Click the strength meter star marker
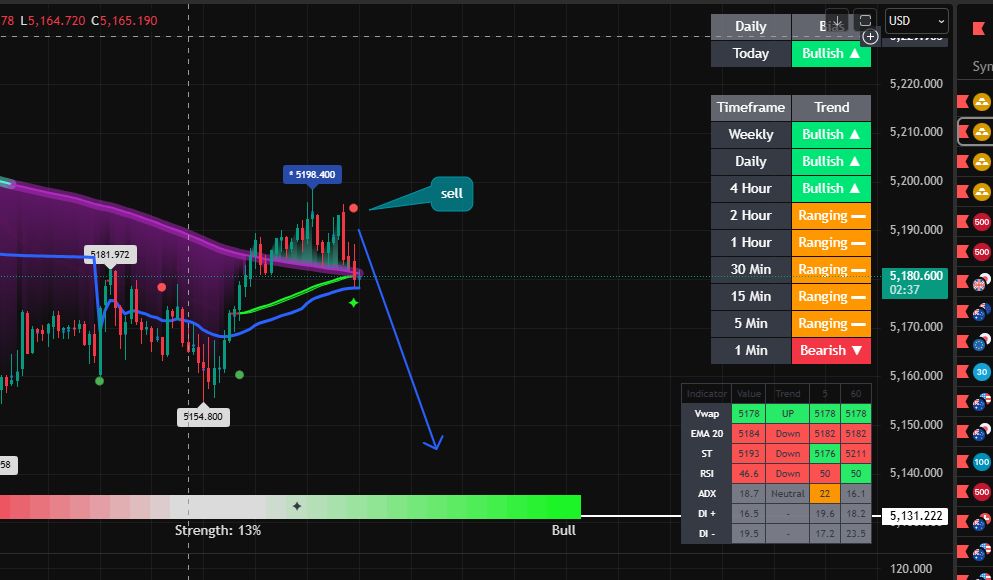This screenshot has height=580, width=993. [296, 507]
